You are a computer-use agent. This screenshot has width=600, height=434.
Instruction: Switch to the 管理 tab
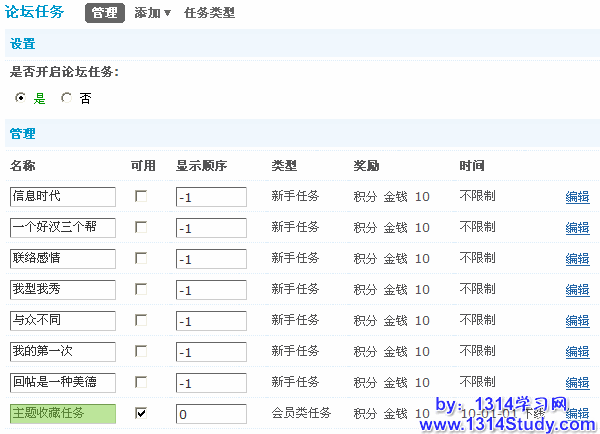[105, 13]
